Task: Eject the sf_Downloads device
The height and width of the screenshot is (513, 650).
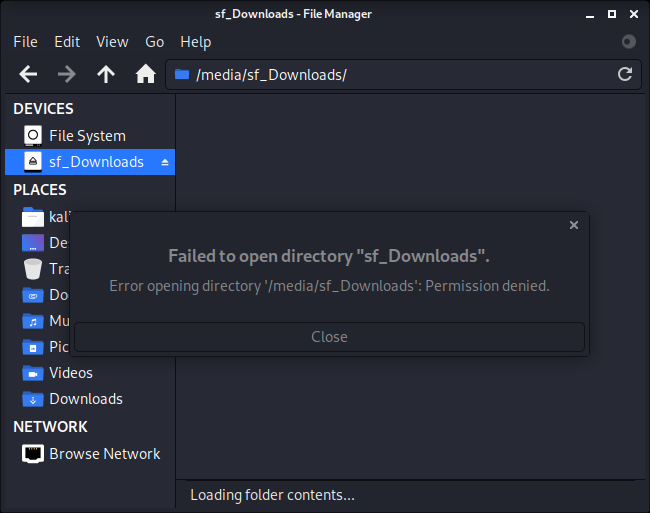Action: tap(165, 162)
